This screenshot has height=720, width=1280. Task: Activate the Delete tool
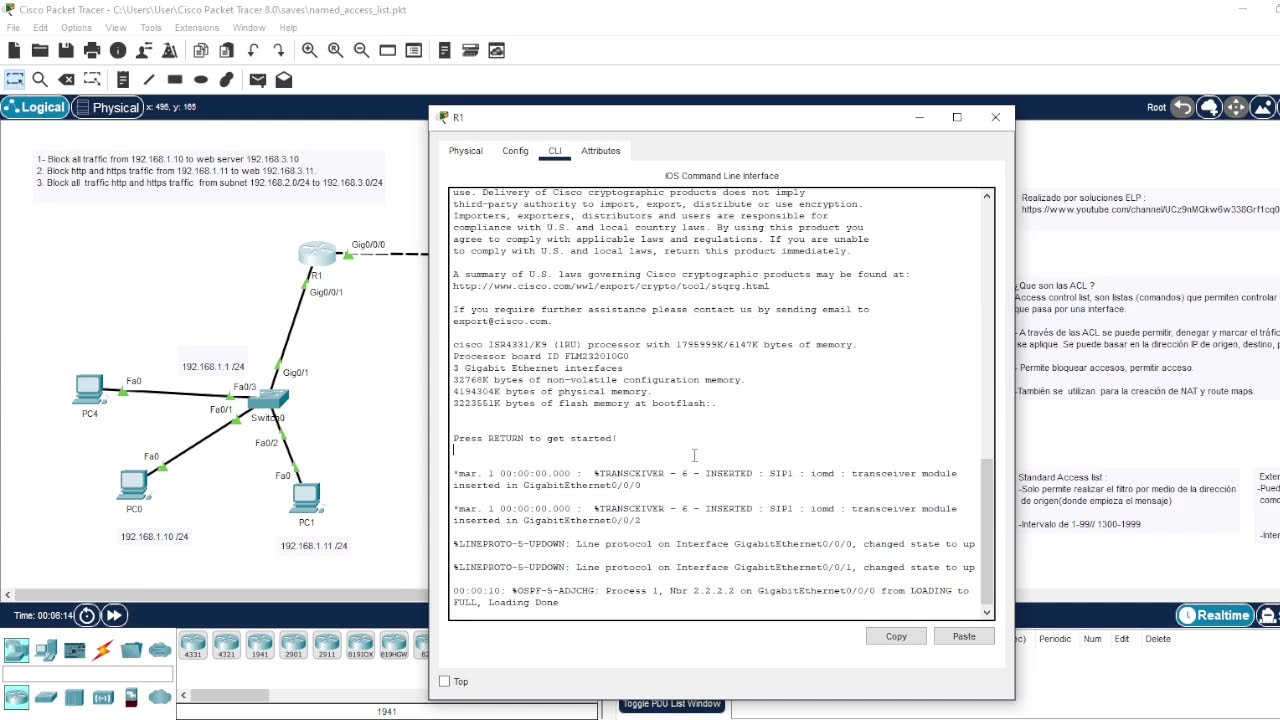click(x=67, y=79)
